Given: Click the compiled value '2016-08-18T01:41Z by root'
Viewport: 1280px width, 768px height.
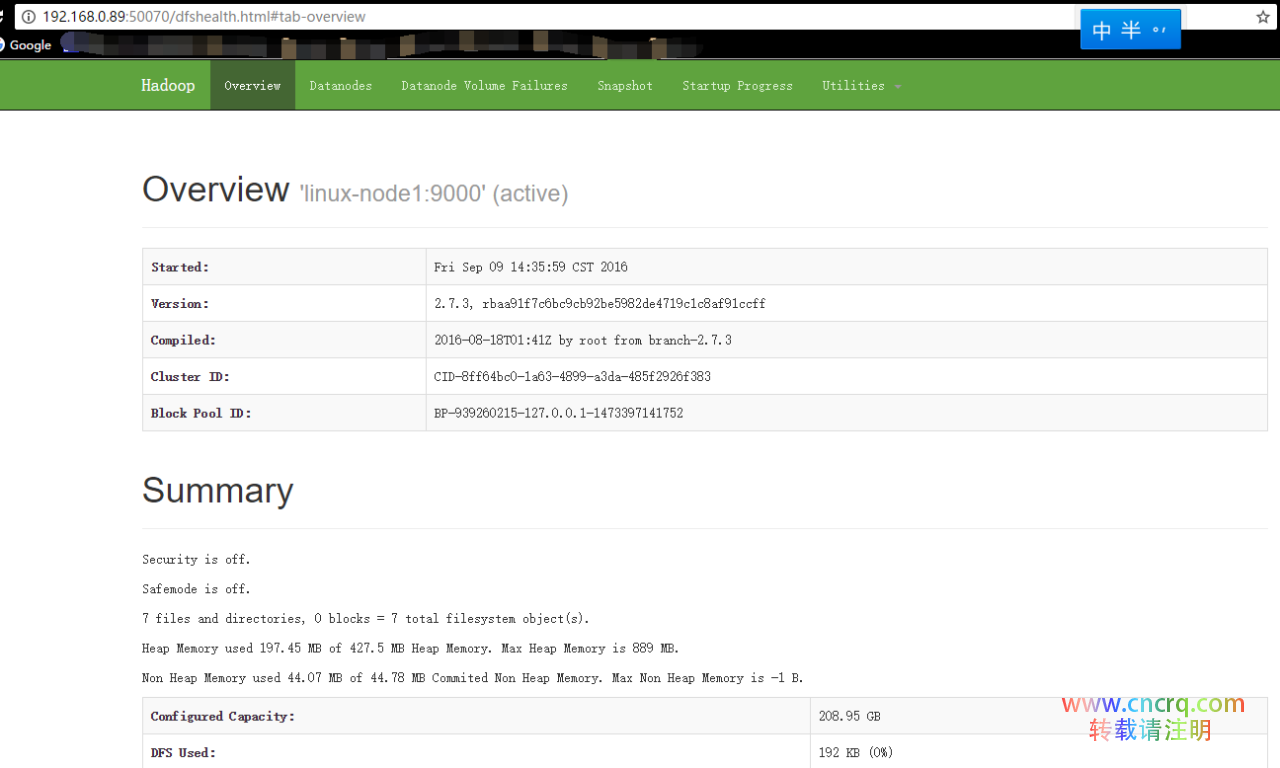Looking at the screenshot, I should pos(583,340).
